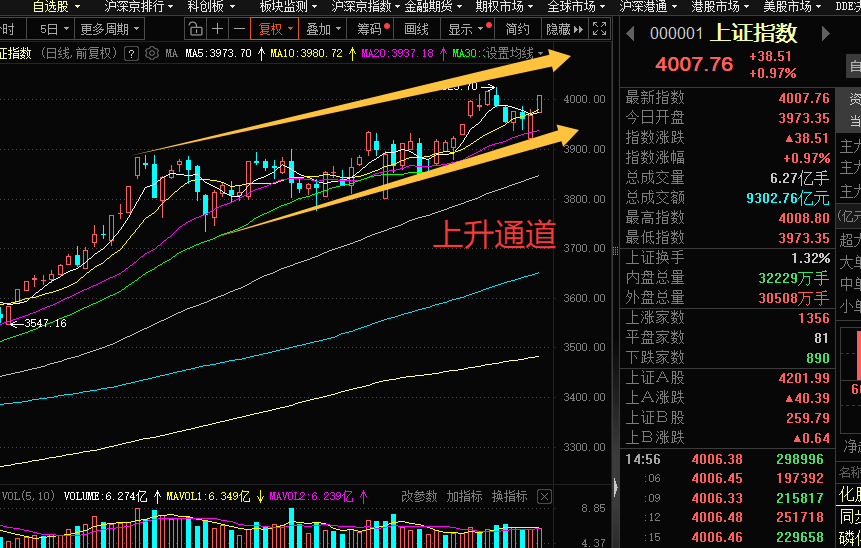Click 加指标 in volume panel
This screenshot has height=548, width=861.
click(464, 496)
